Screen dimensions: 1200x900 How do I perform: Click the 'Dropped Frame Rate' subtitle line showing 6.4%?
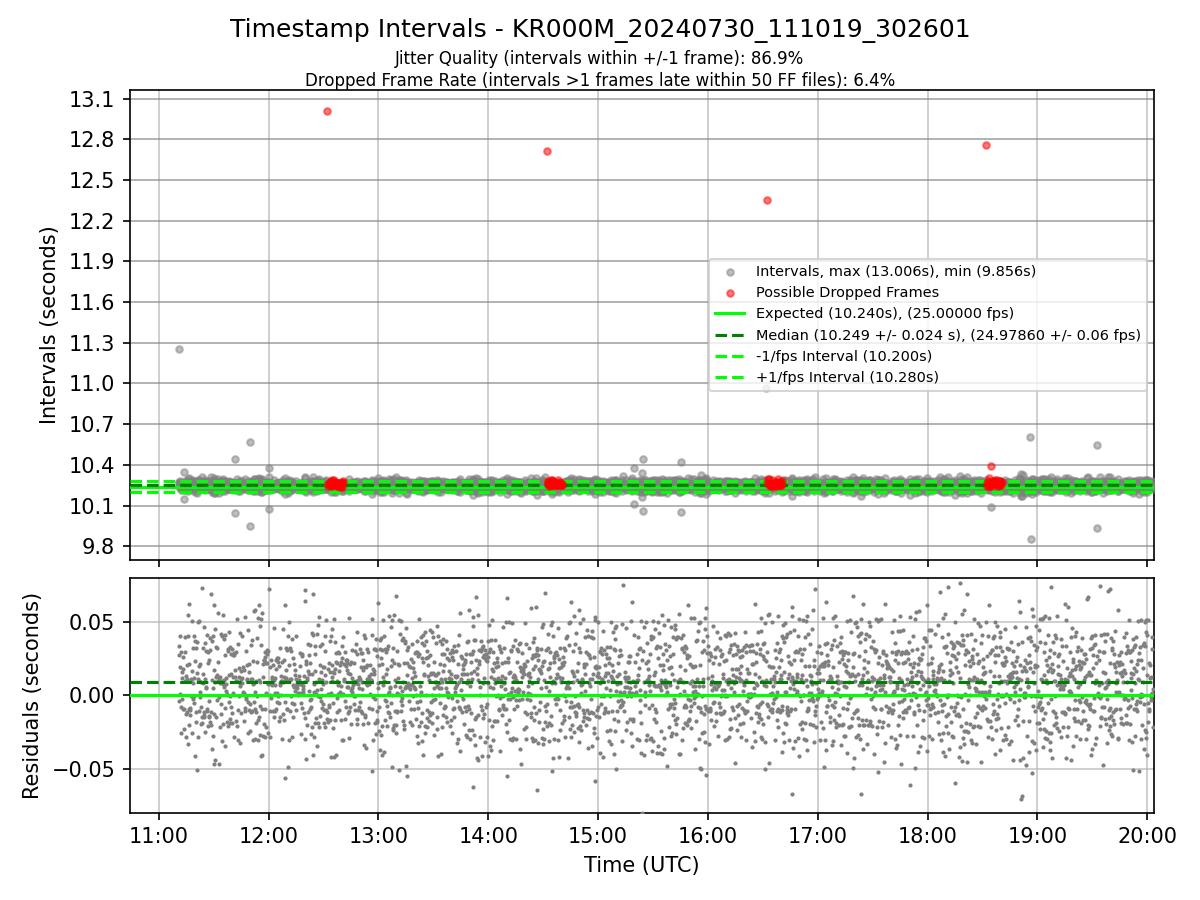click(600, 80)
